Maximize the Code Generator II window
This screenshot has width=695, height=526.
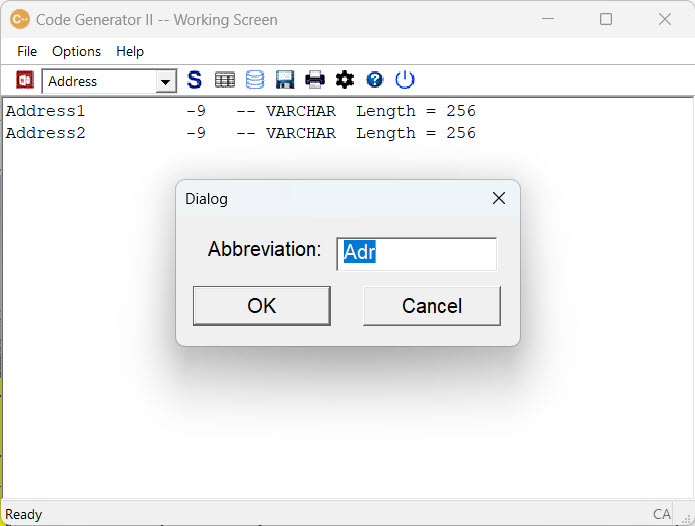click(x=606, y=19)
